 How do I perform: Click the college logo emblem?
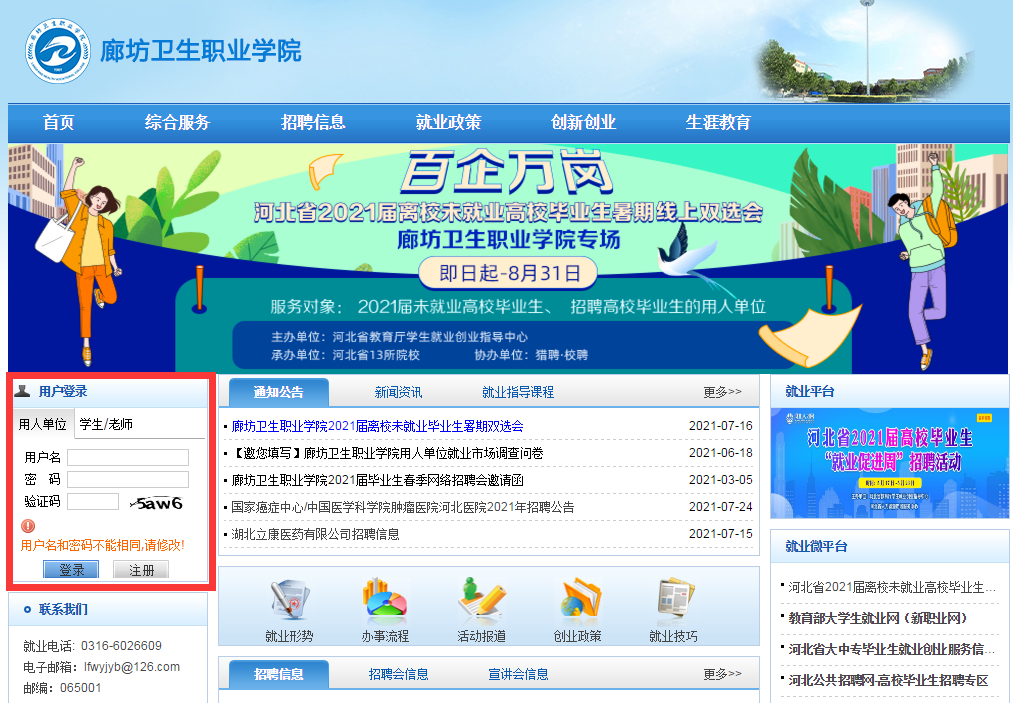[x=57, y=50]
